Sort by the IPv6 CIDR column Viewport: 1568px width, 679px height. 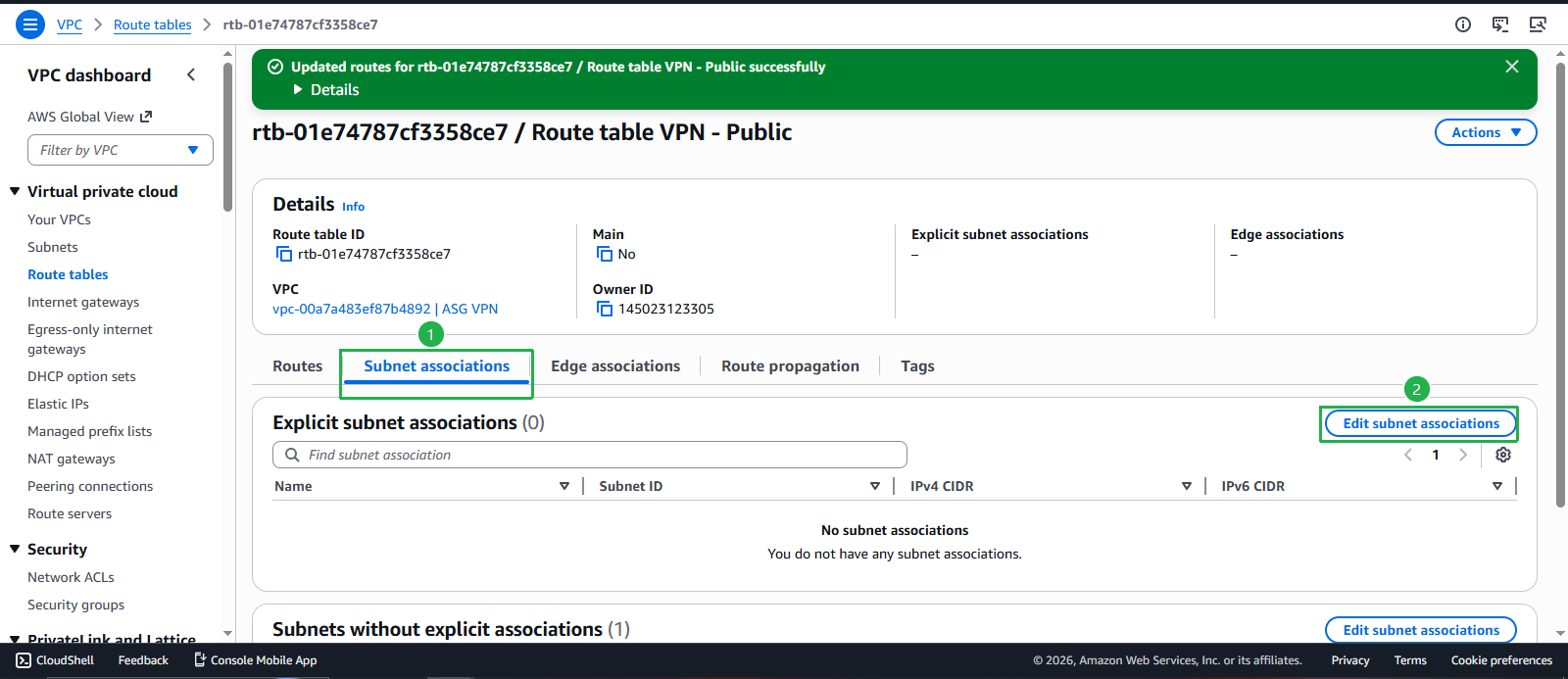(1497, 486)
